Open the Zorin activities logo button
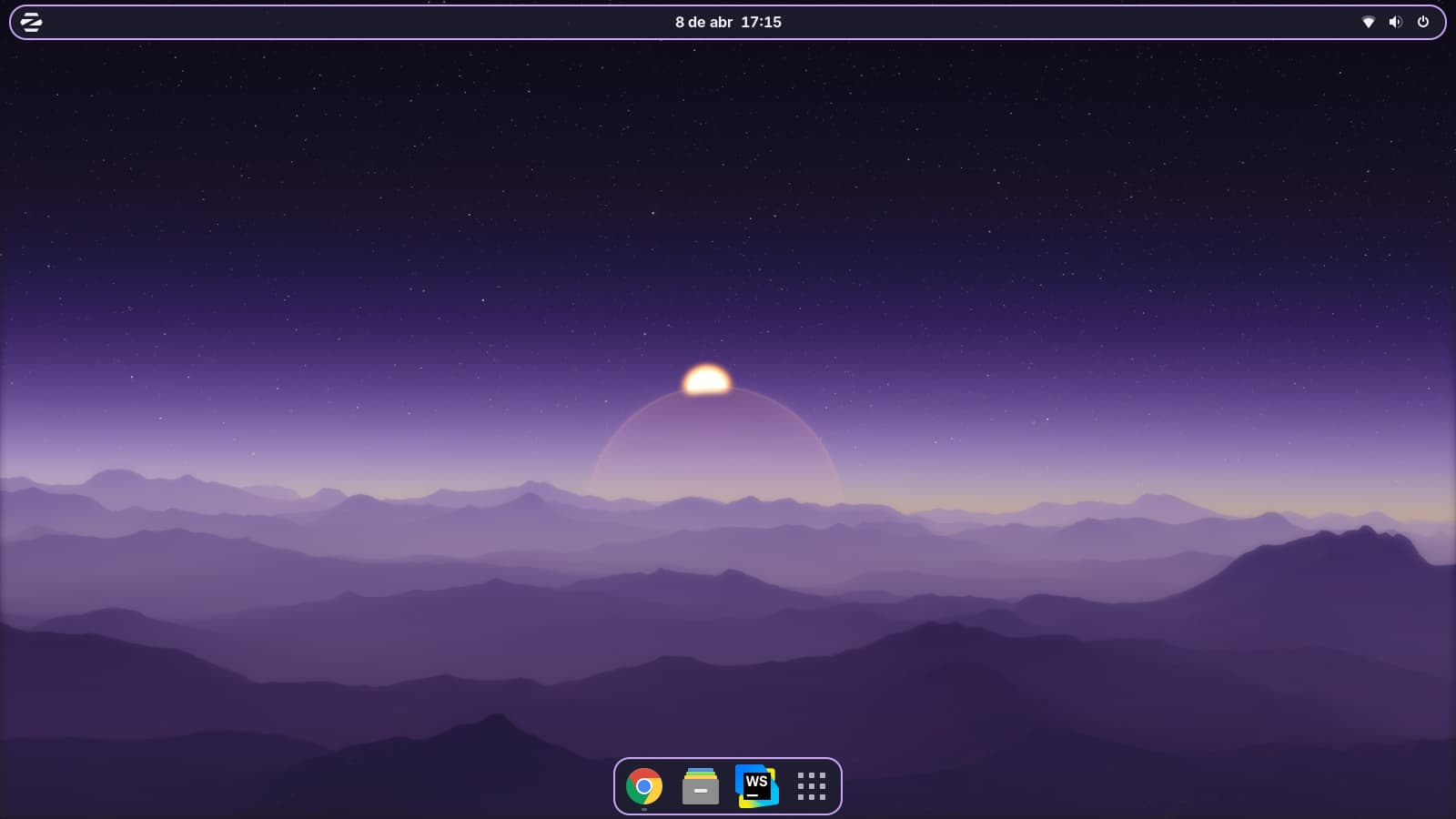This screenshot has height=819, width=1456. (31, 23)
